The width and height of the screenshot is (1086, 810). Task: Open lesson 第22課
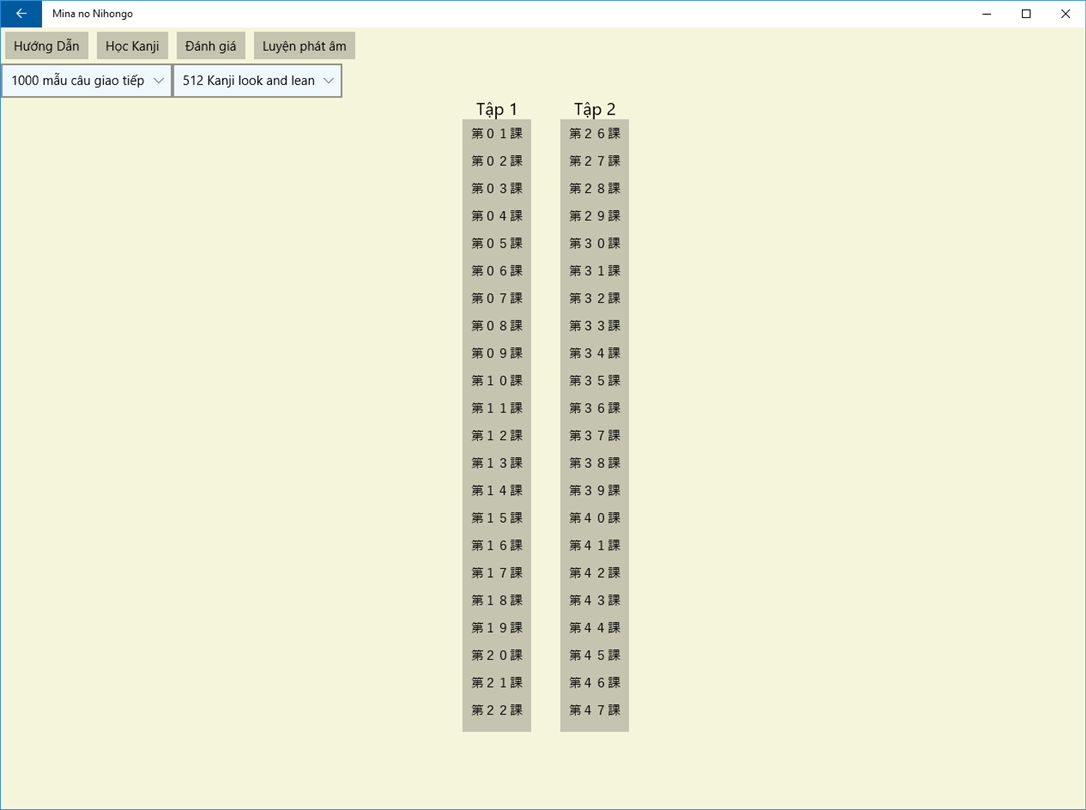[x=497, y=710]
